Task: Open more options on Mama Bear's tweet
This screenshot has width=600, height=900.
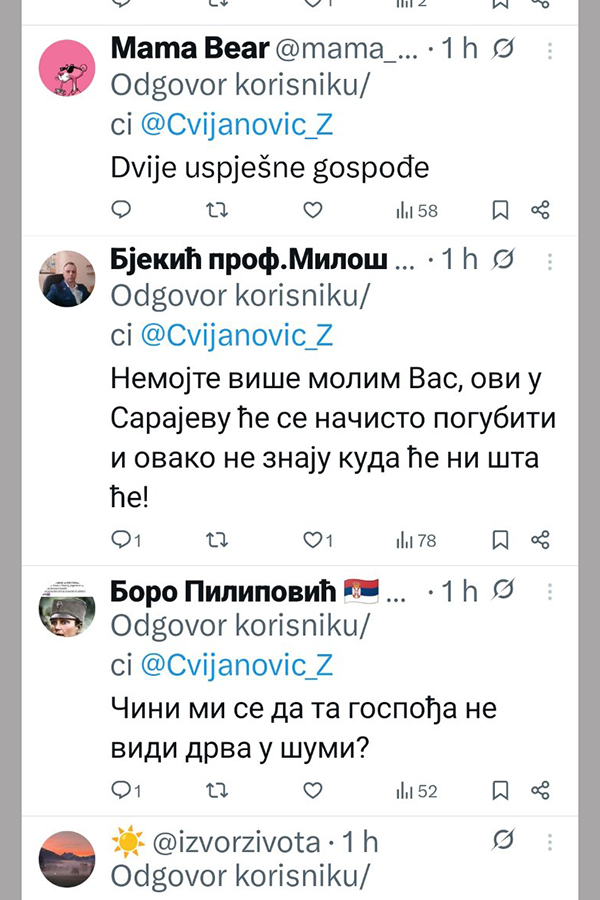Action: tap(549, 50)
